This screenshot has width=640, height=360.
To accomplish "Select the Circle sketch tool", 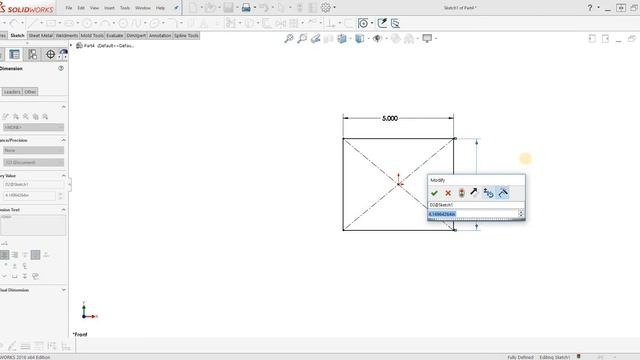I will [87, 23].
